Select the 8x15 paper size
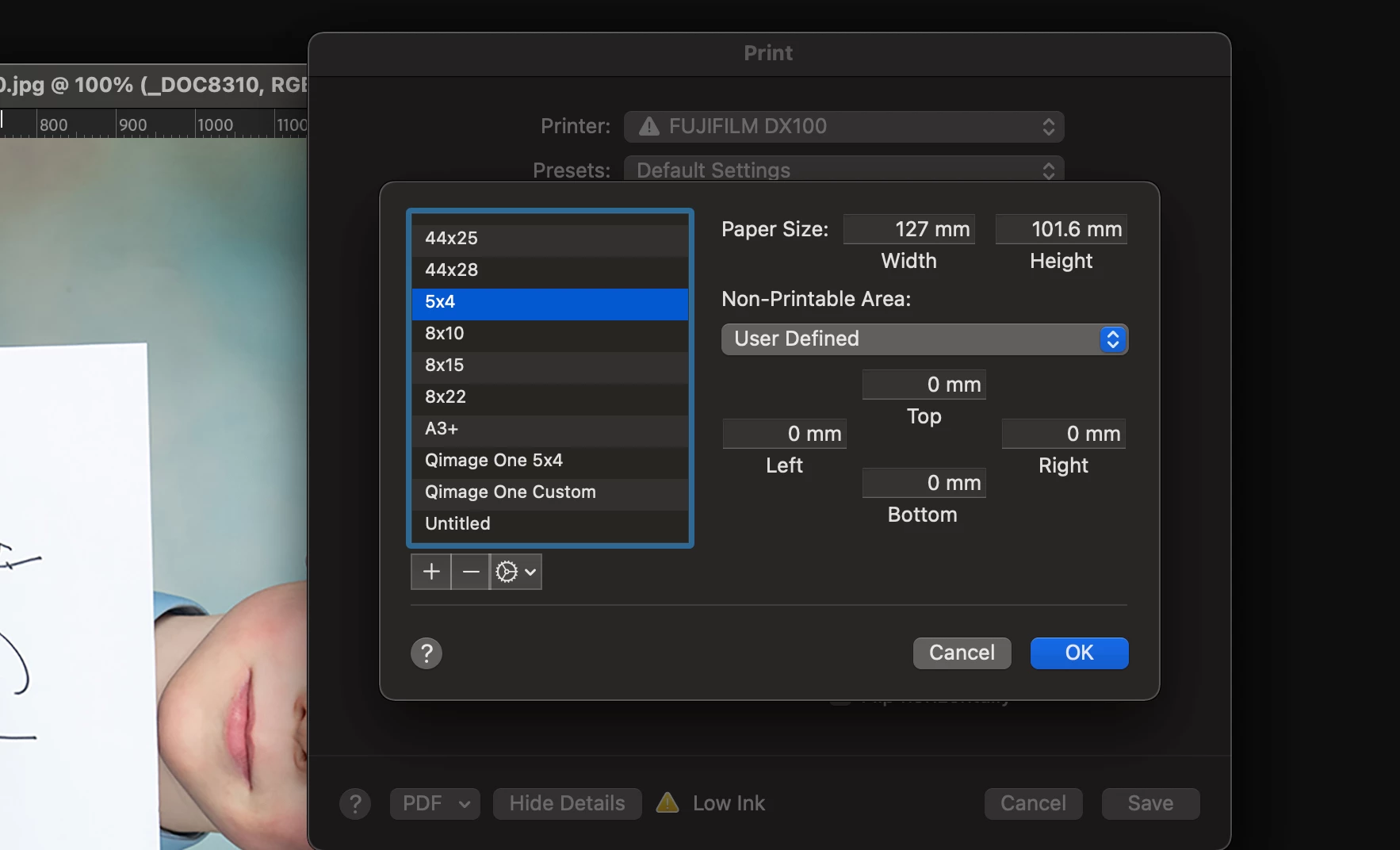The width and height of the screenshot is (1400, 850). 550,365
